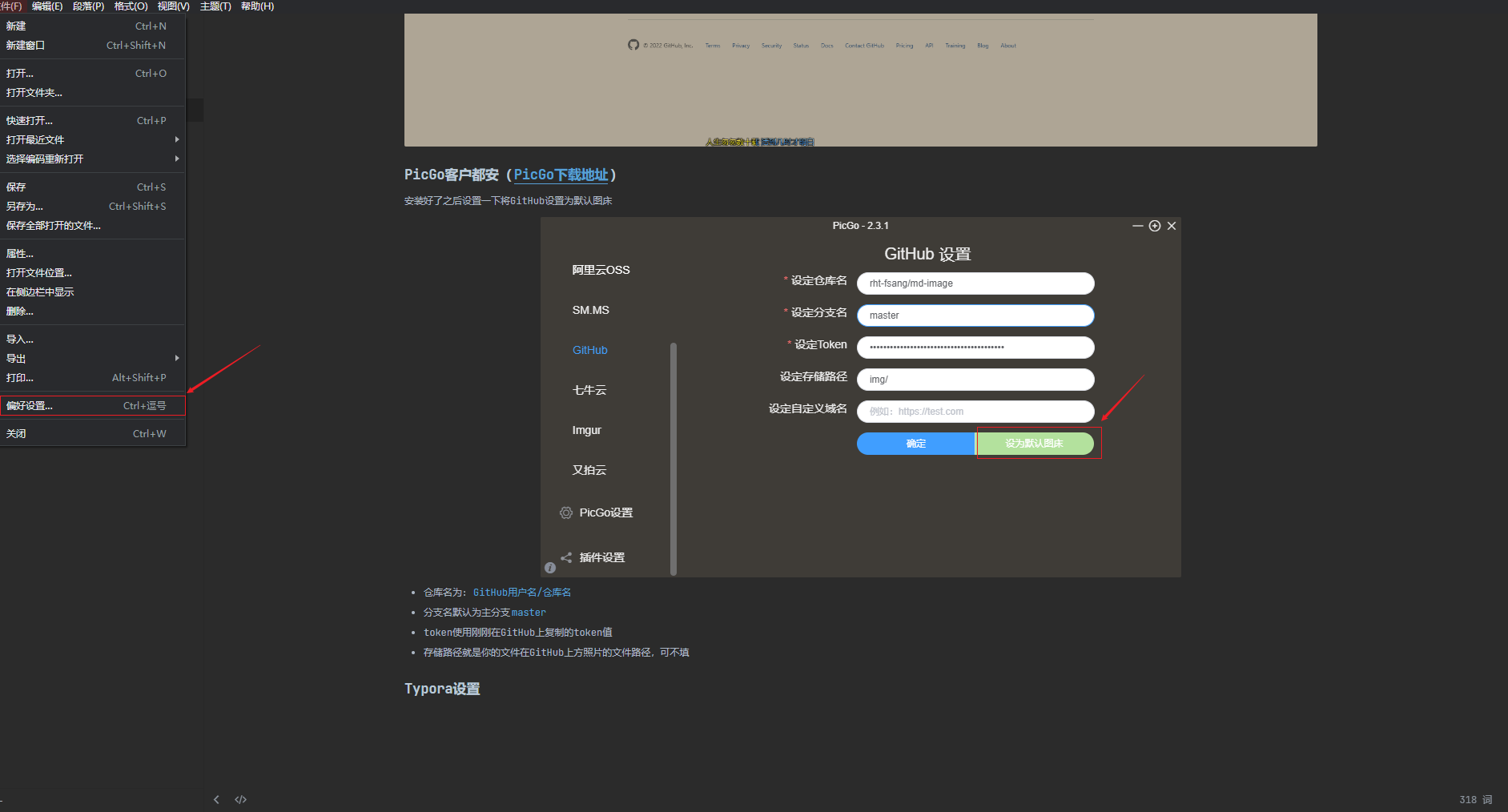This screenshot has width=1508, height=812.
Task: Click the 318 词 word count
Action: click(x=1476, y=799)
